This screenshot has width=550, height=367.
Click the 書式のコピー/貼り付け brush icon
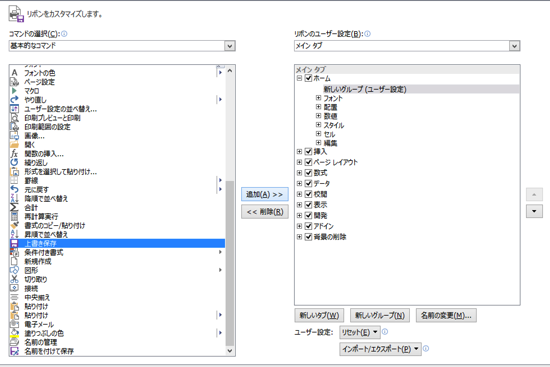click(14, 225)
